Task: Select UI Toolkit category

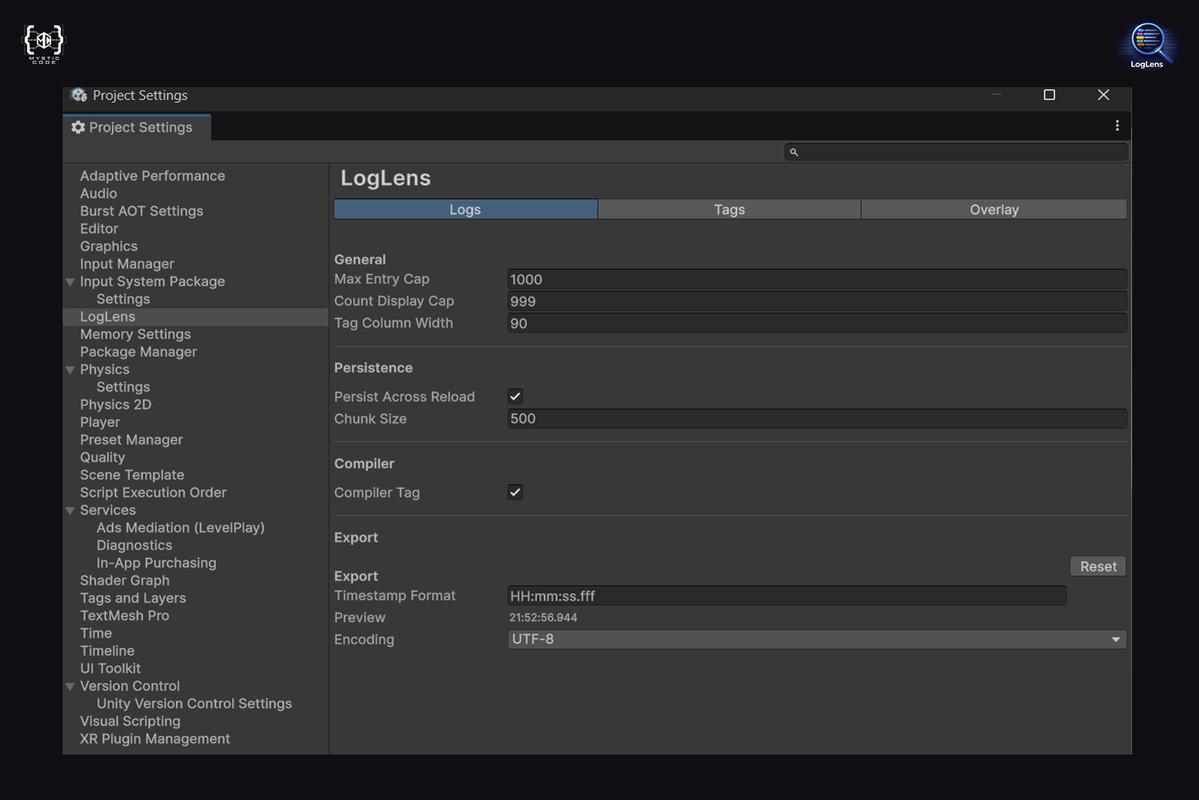Action: tap(110, 668)
